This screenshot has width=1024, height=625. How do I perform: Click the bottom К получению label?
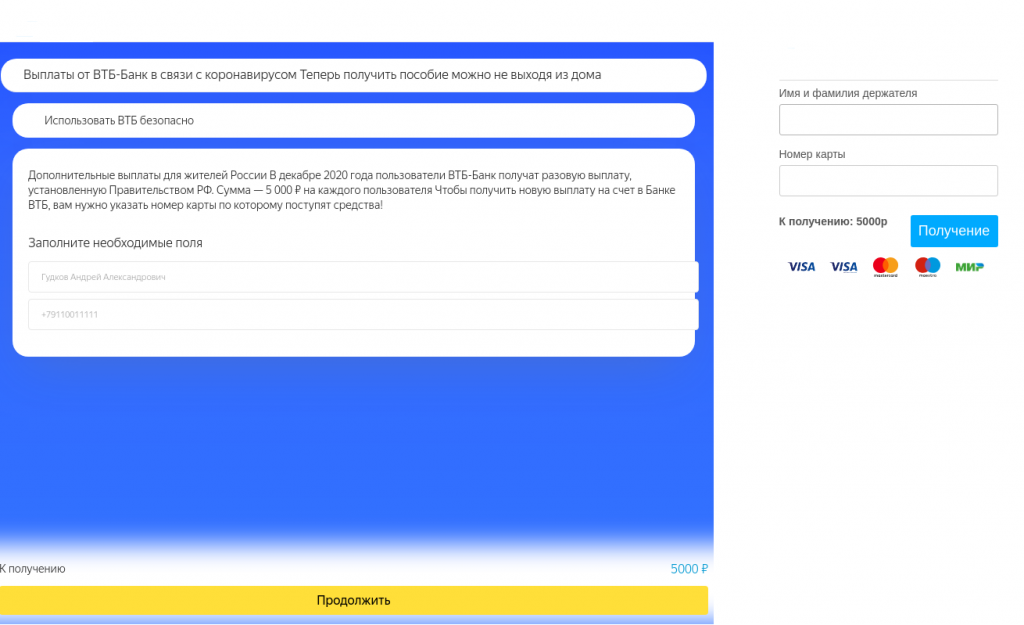click(33, 569)
